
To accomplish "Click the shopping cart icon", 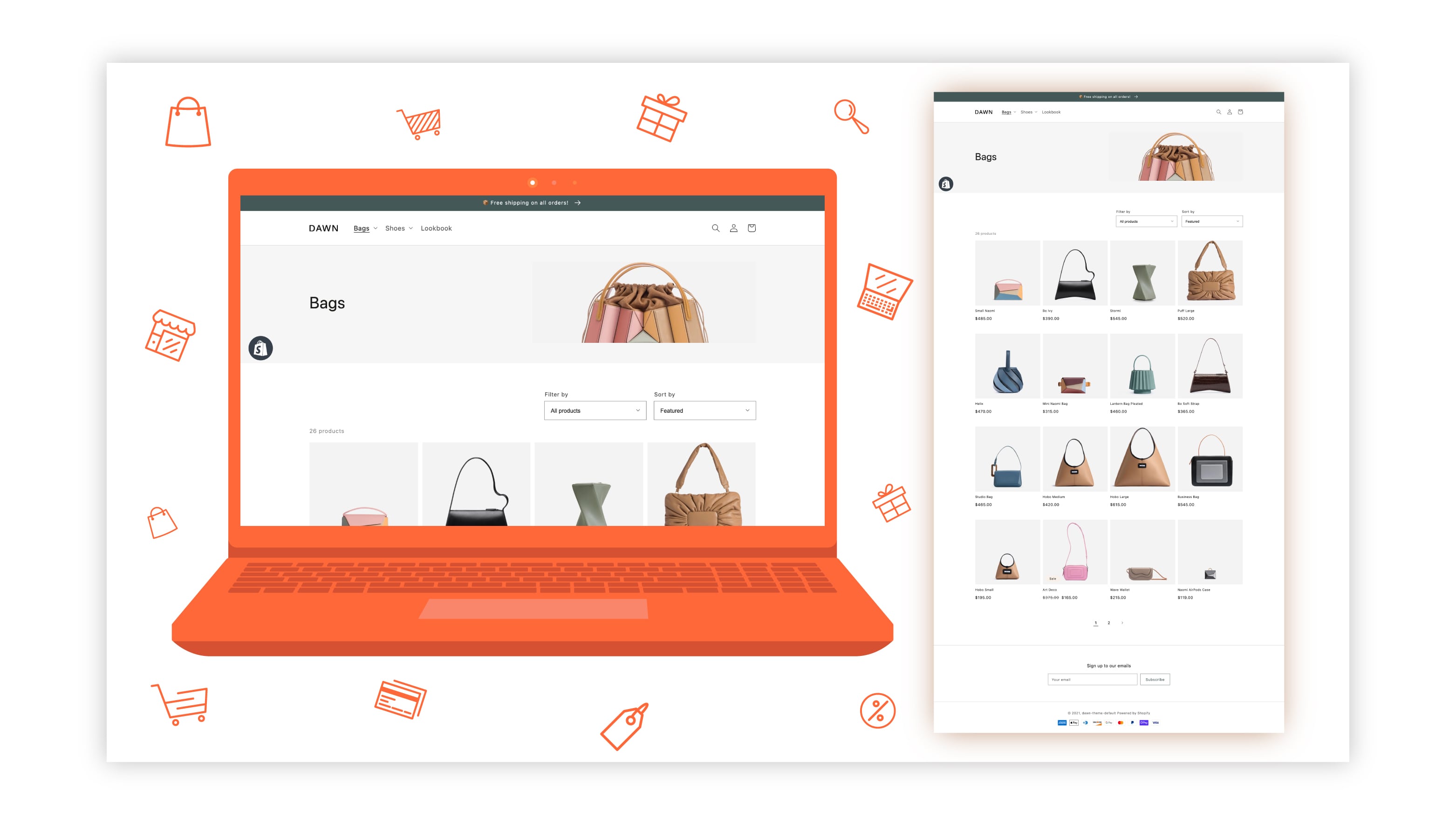I will pos(752,228).
